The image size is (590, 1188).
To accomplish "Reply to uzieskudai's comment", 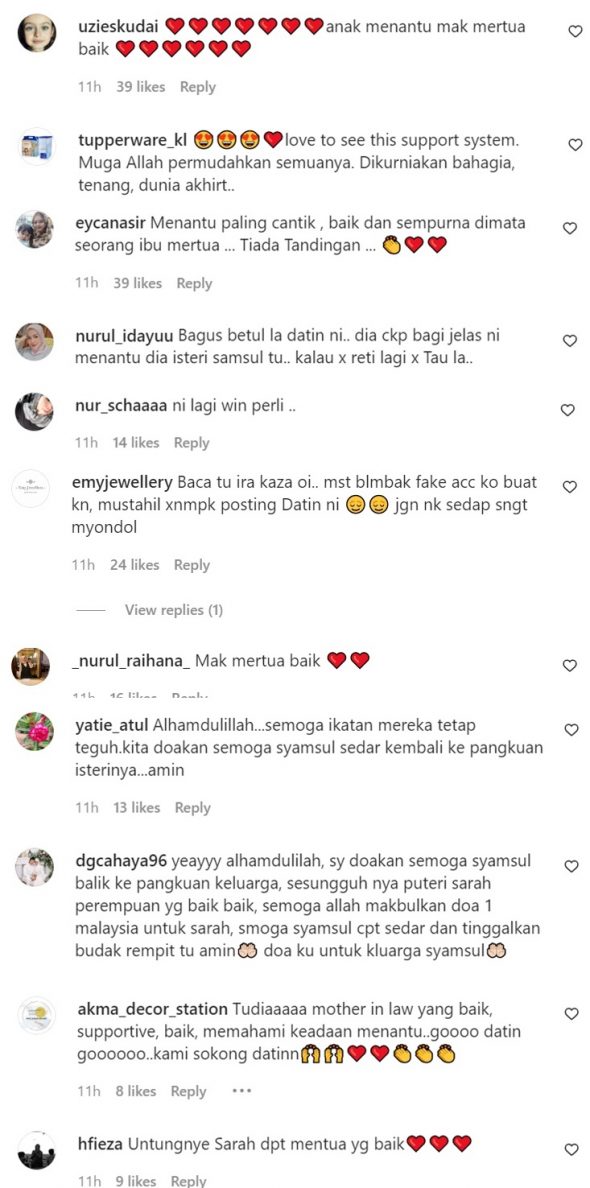I will click(x=198, y=87).
